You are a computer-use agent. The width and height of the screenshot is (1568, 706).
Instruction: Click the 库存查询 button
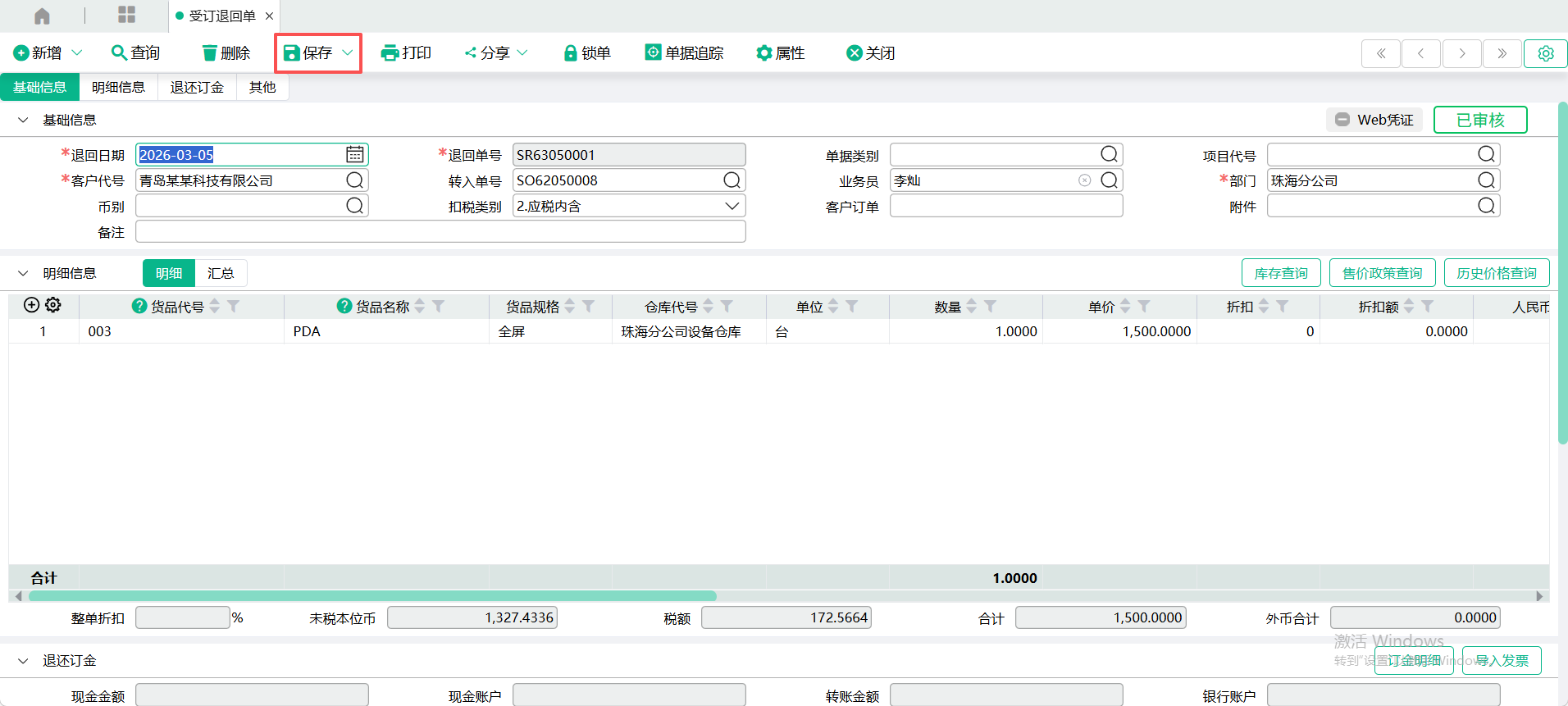coord(1280,273)
